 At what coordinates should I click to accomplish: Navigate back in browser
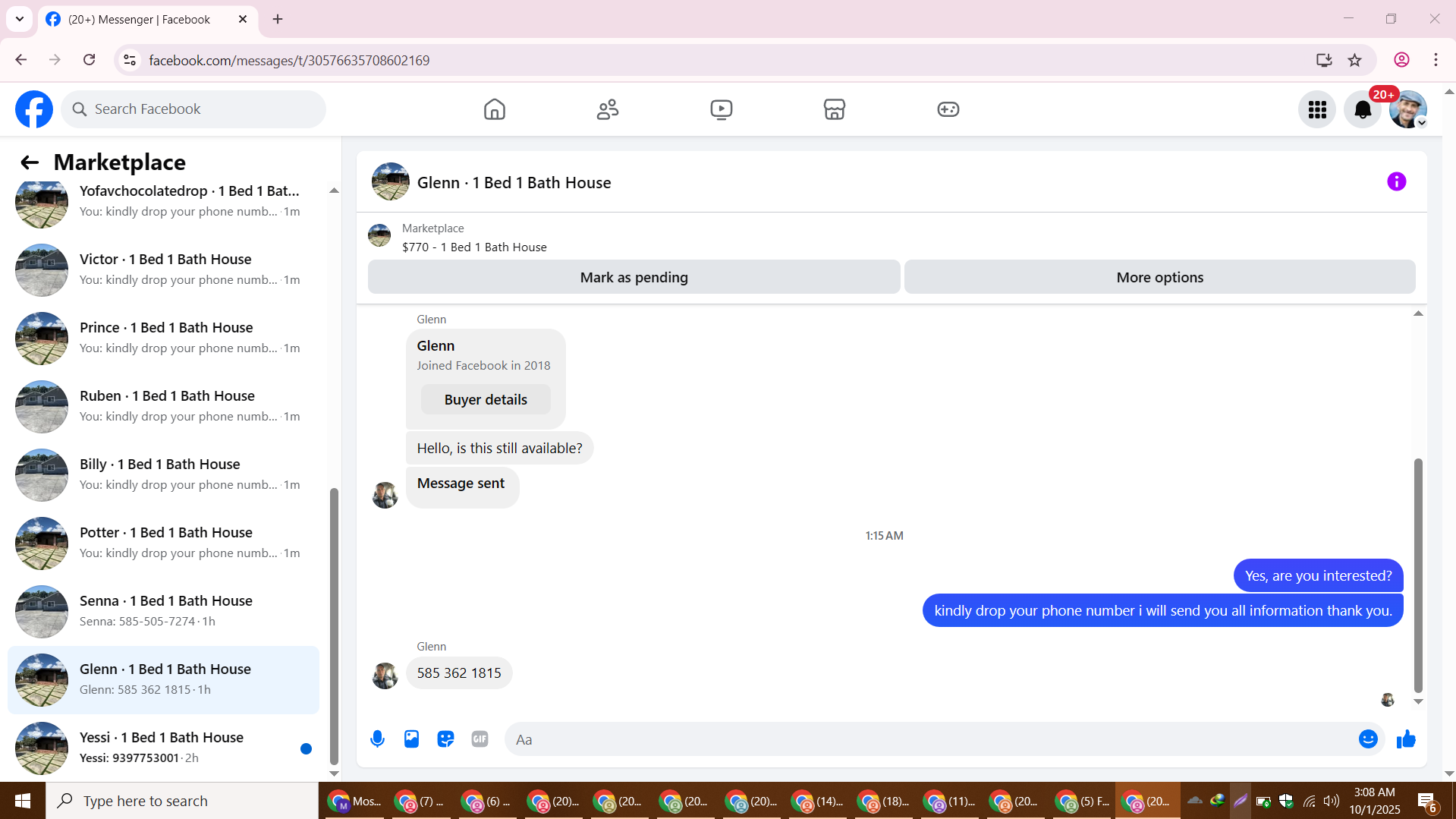coord(21,60)
